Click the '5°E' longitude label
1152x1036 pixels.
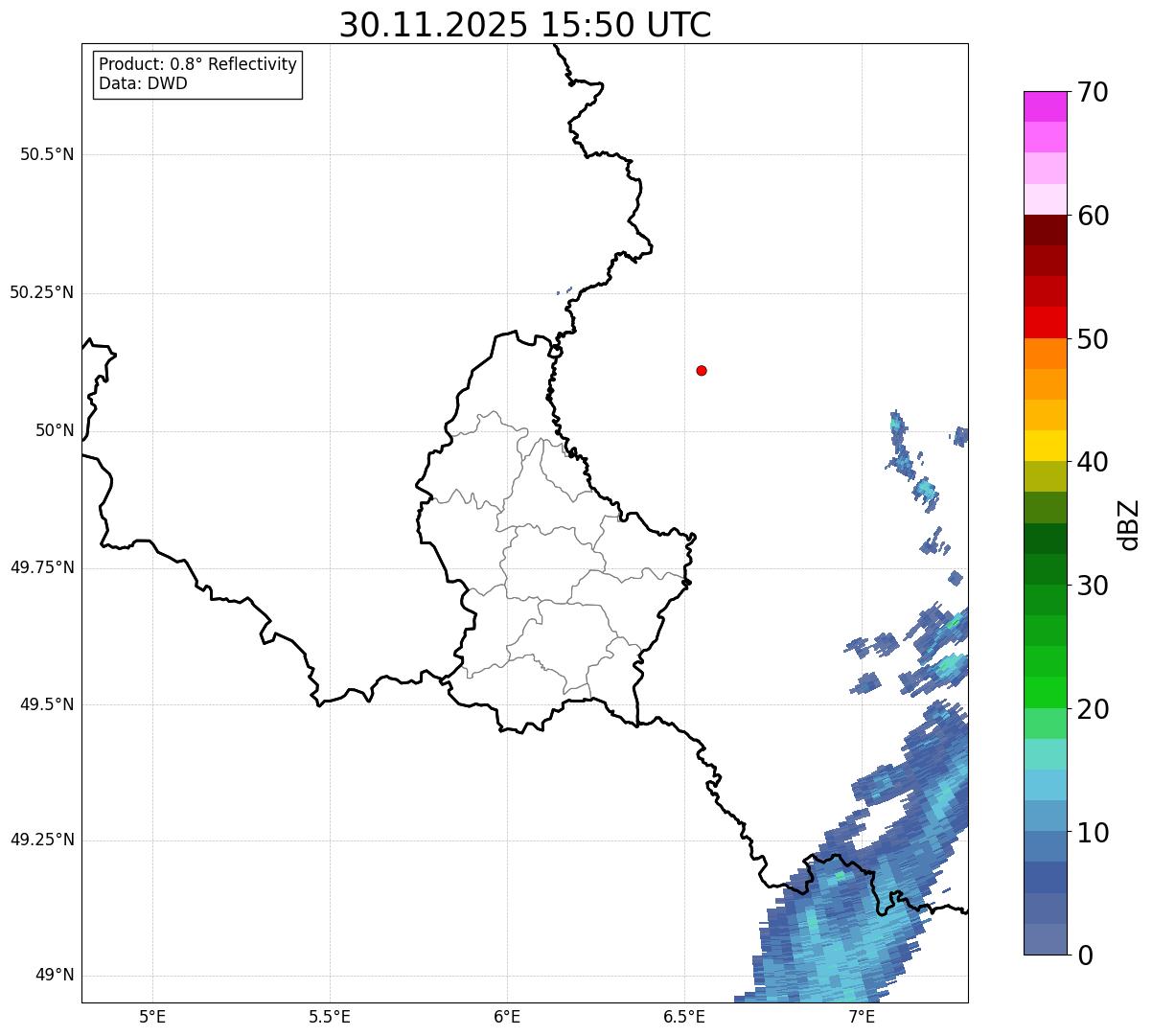152,1016
